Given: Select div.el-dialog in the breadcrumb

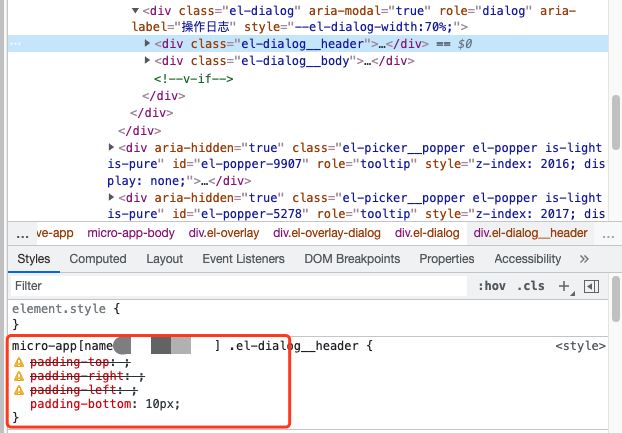Looking at the screenshot, I should [427, 233].
